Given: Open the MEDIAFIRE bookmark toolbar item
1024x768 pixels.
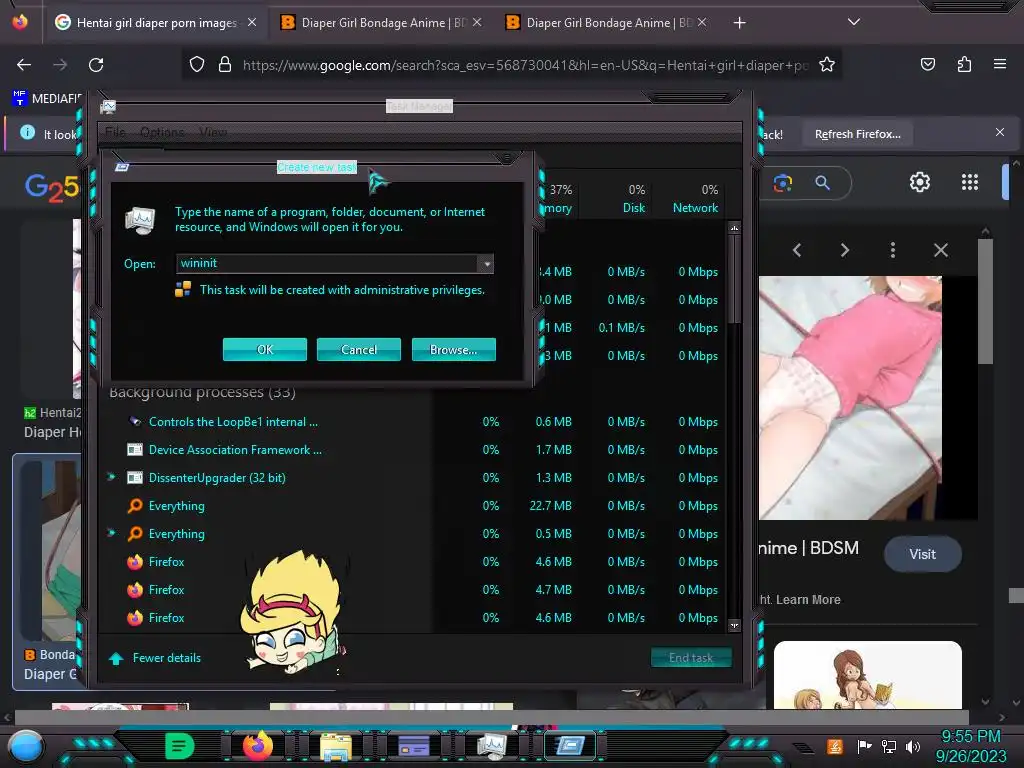Looking at the screenshot, I should 46,99.
